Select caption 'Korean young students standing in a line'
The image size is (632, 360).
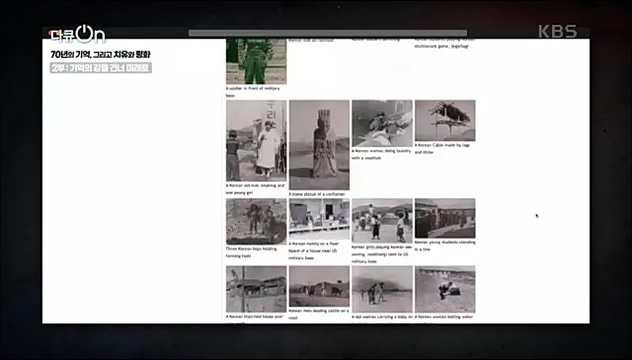click(x=445, y=246)
